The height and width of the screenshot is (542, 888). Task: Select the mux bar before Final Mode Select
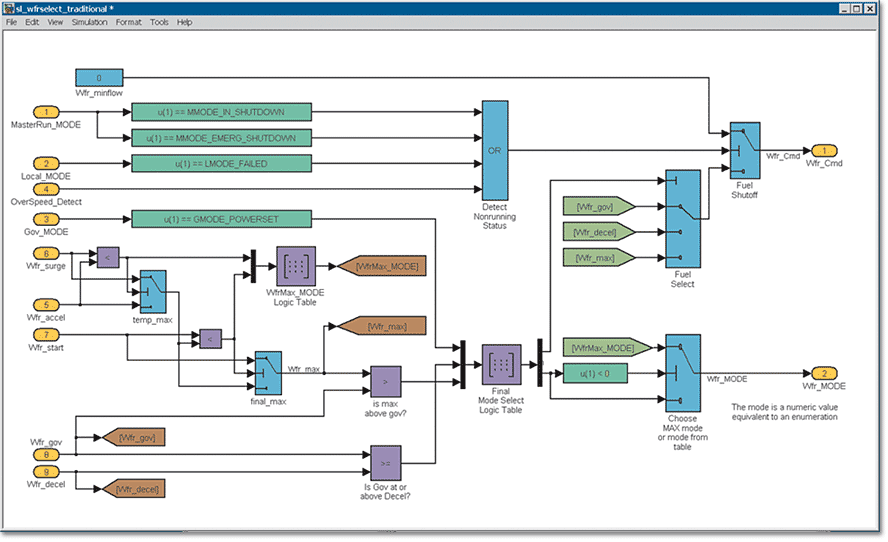point(463,364)
